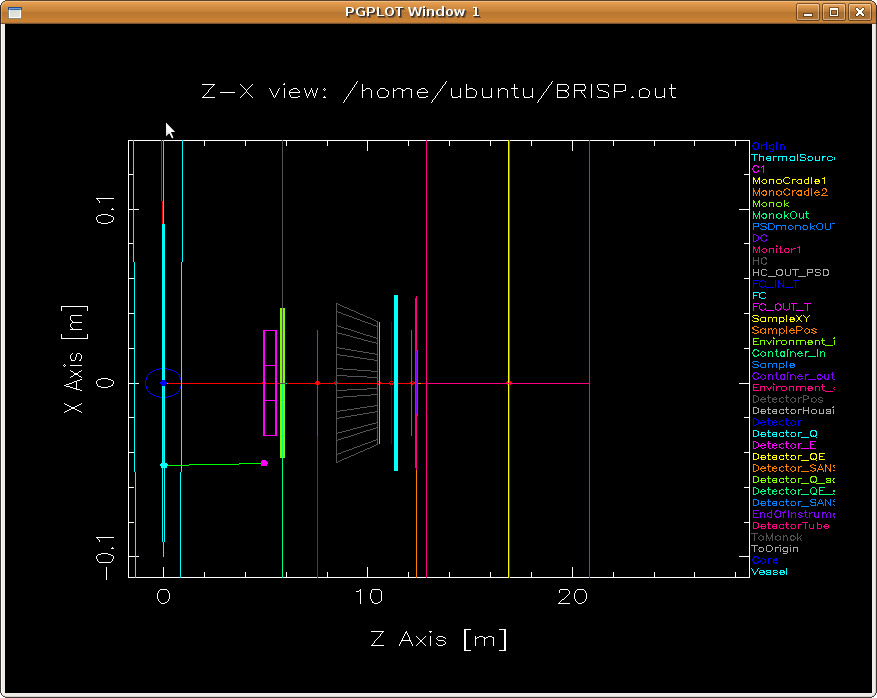The image size is (877, 698).
Task: Select the MonoCradle1 legend label
Action: (x=789, y=181)
